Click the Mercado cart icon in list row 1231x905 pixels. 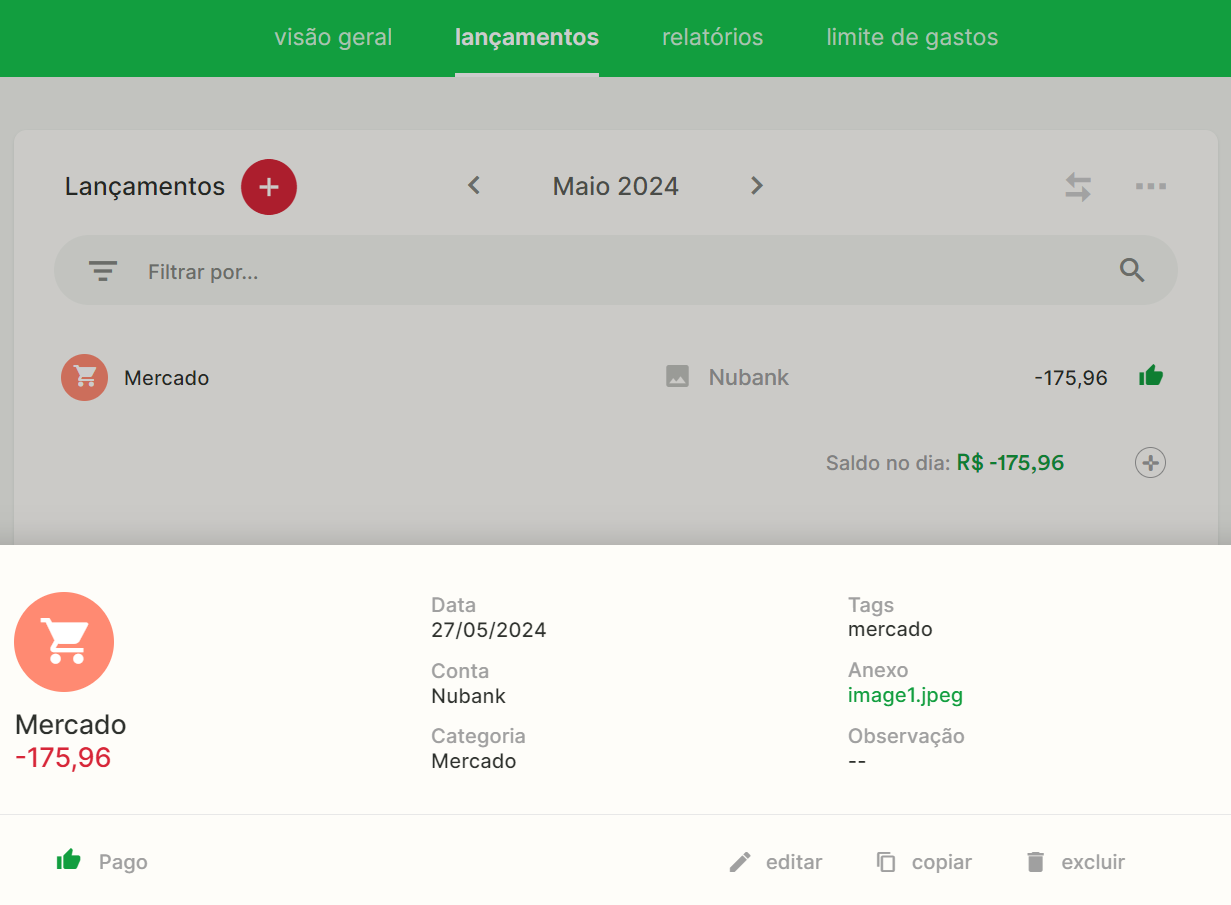pyautogui.click(x=84, y=377)
